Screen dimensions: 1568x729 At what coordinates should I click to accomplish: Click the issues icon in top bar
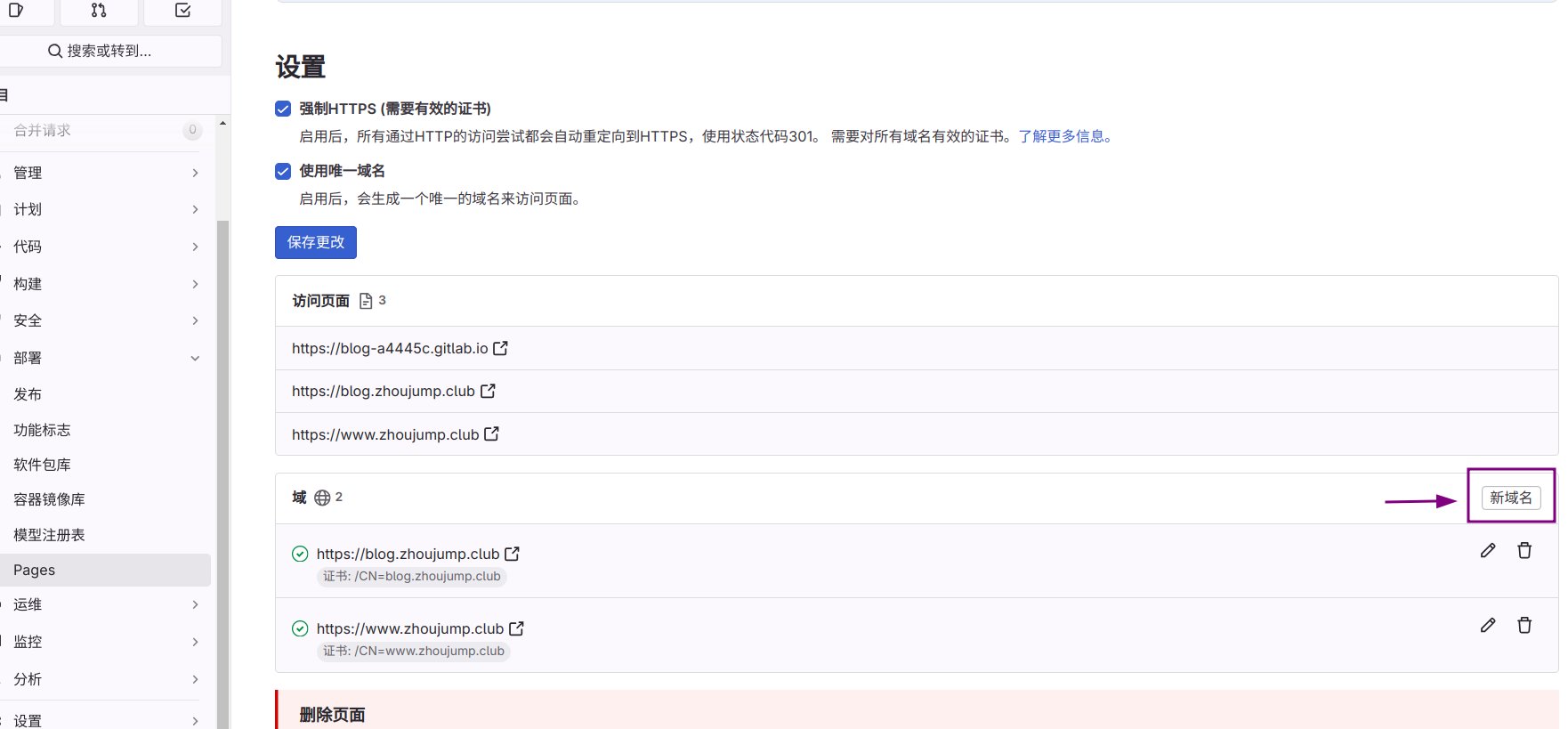pos(16,11)
